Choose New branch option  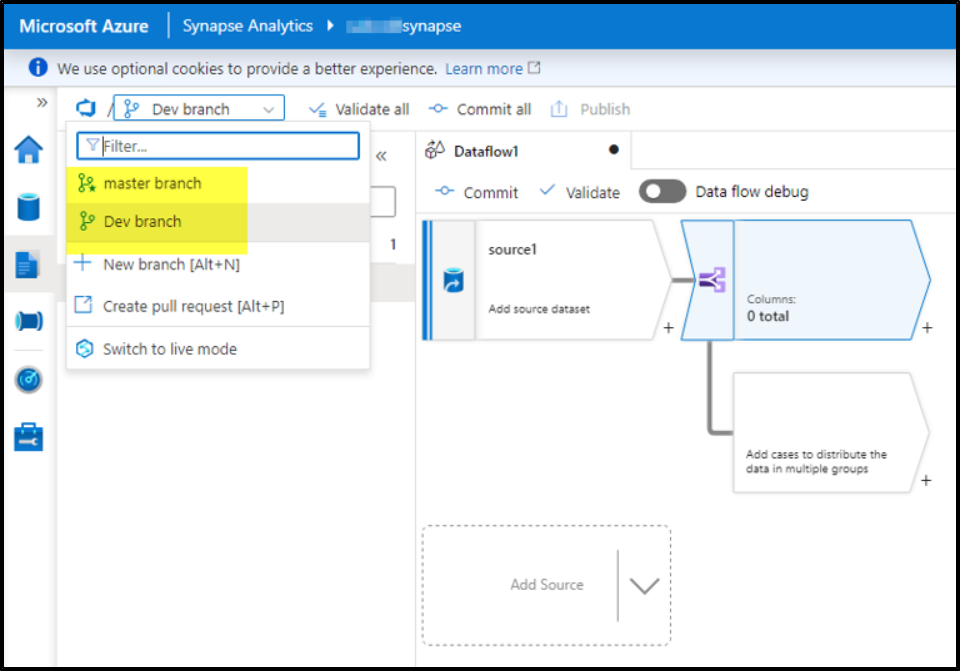[x=218, y=264]
